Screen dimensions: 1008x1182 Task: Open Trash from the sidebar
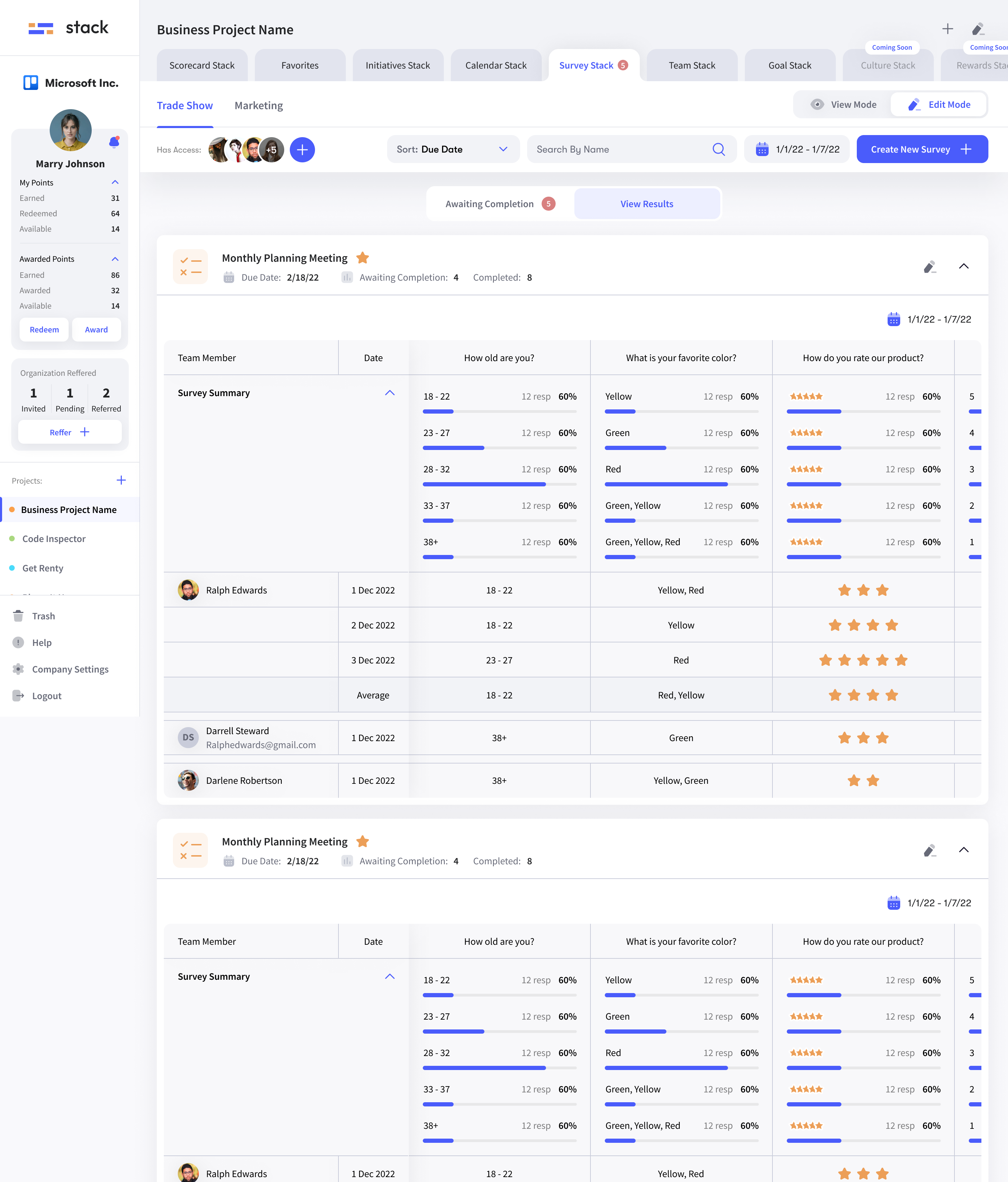(43, 616)
